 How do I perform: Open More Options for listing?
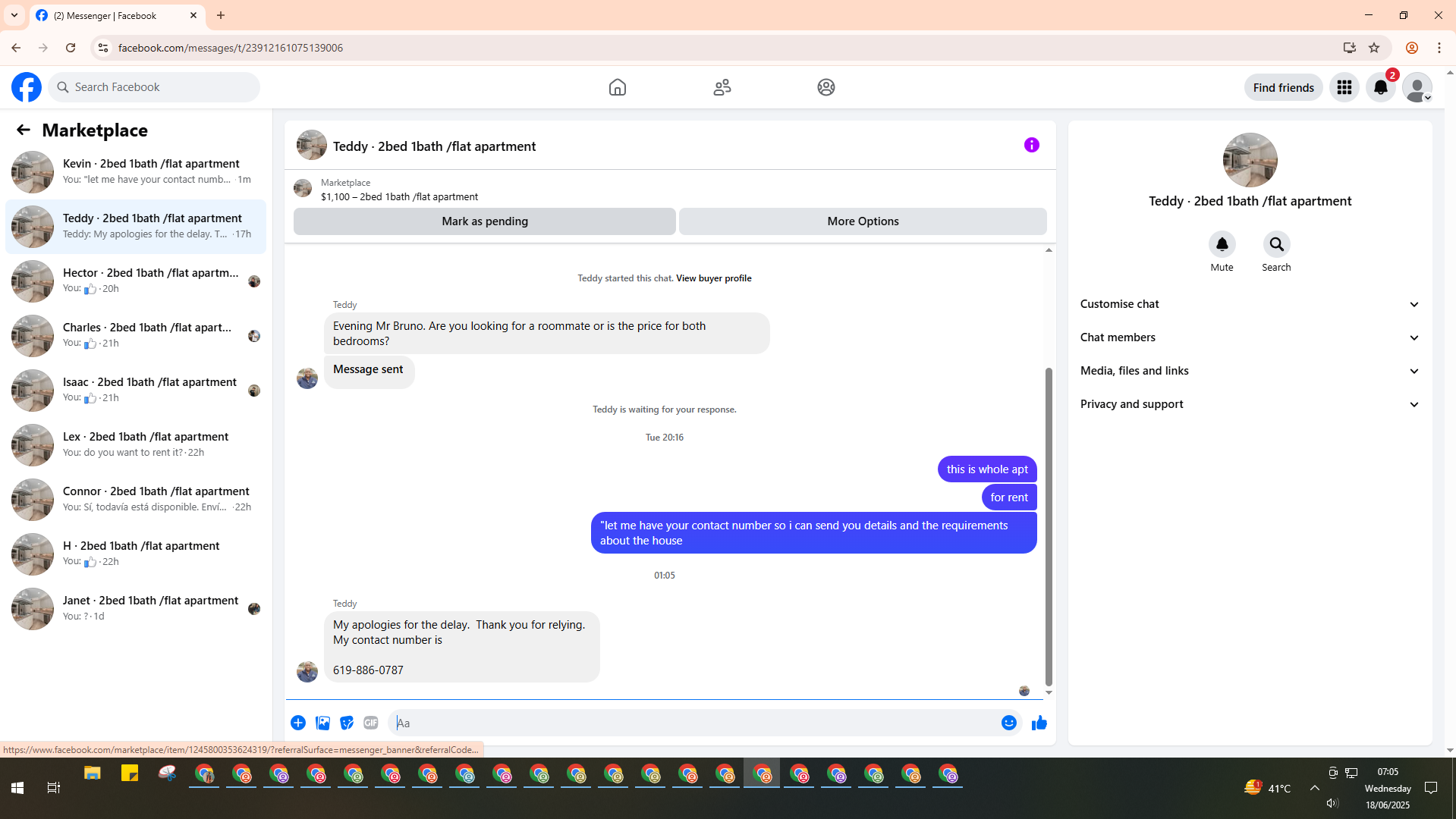(863, 221)
